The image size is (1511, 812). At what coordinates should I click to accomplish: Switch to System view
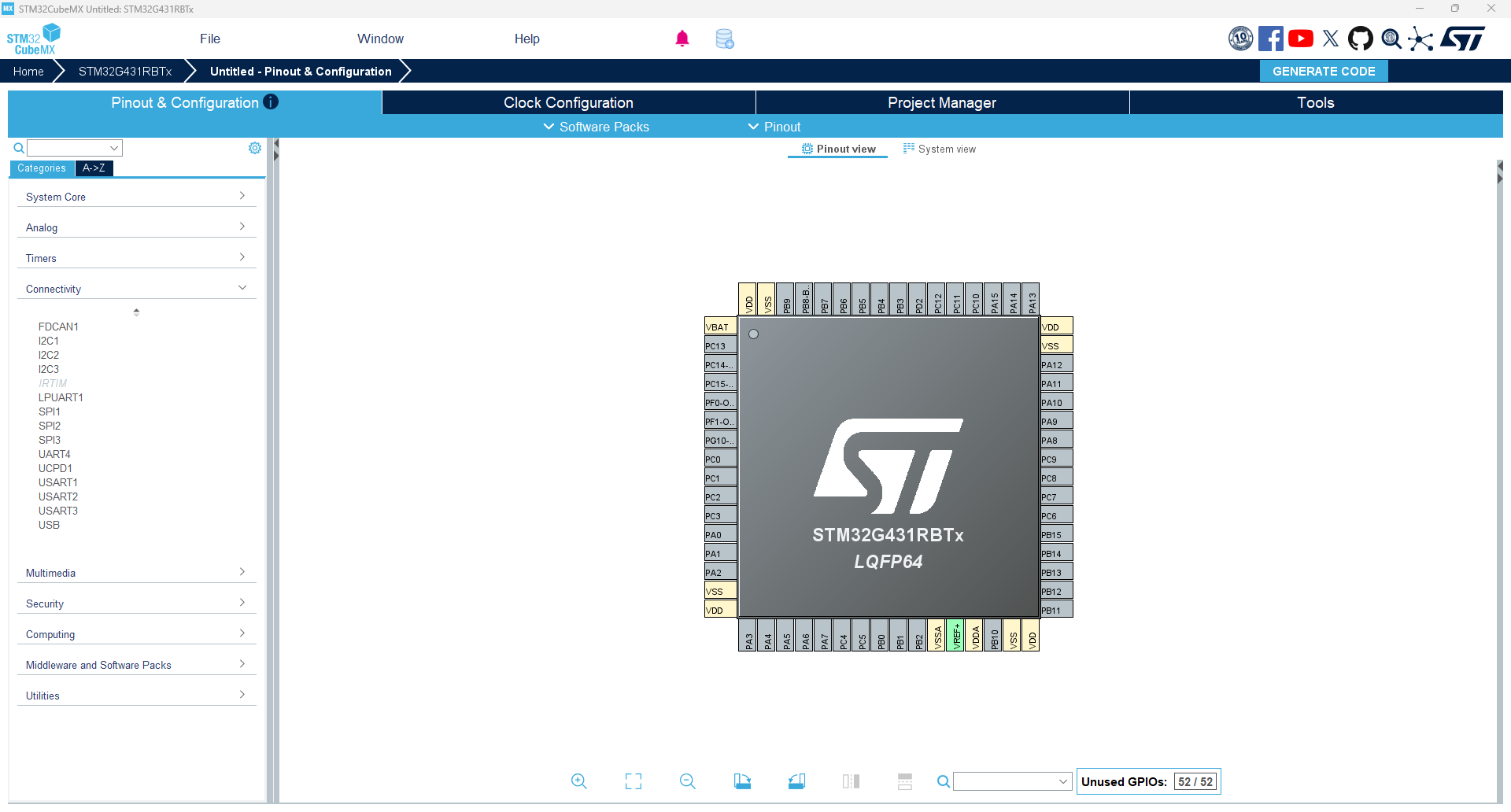pos(940,149)
